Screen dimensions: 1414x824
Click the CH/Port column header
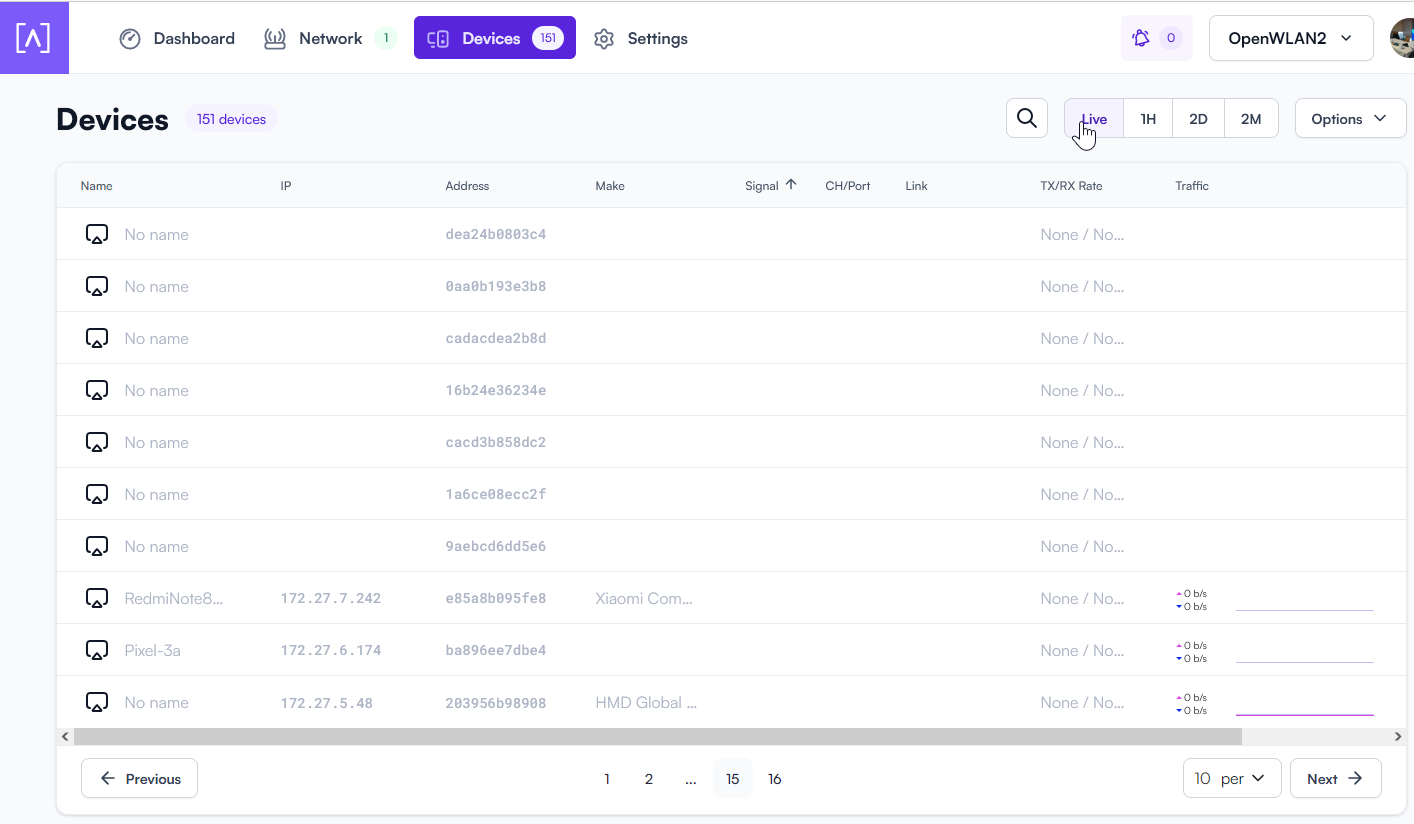(848, 186)
